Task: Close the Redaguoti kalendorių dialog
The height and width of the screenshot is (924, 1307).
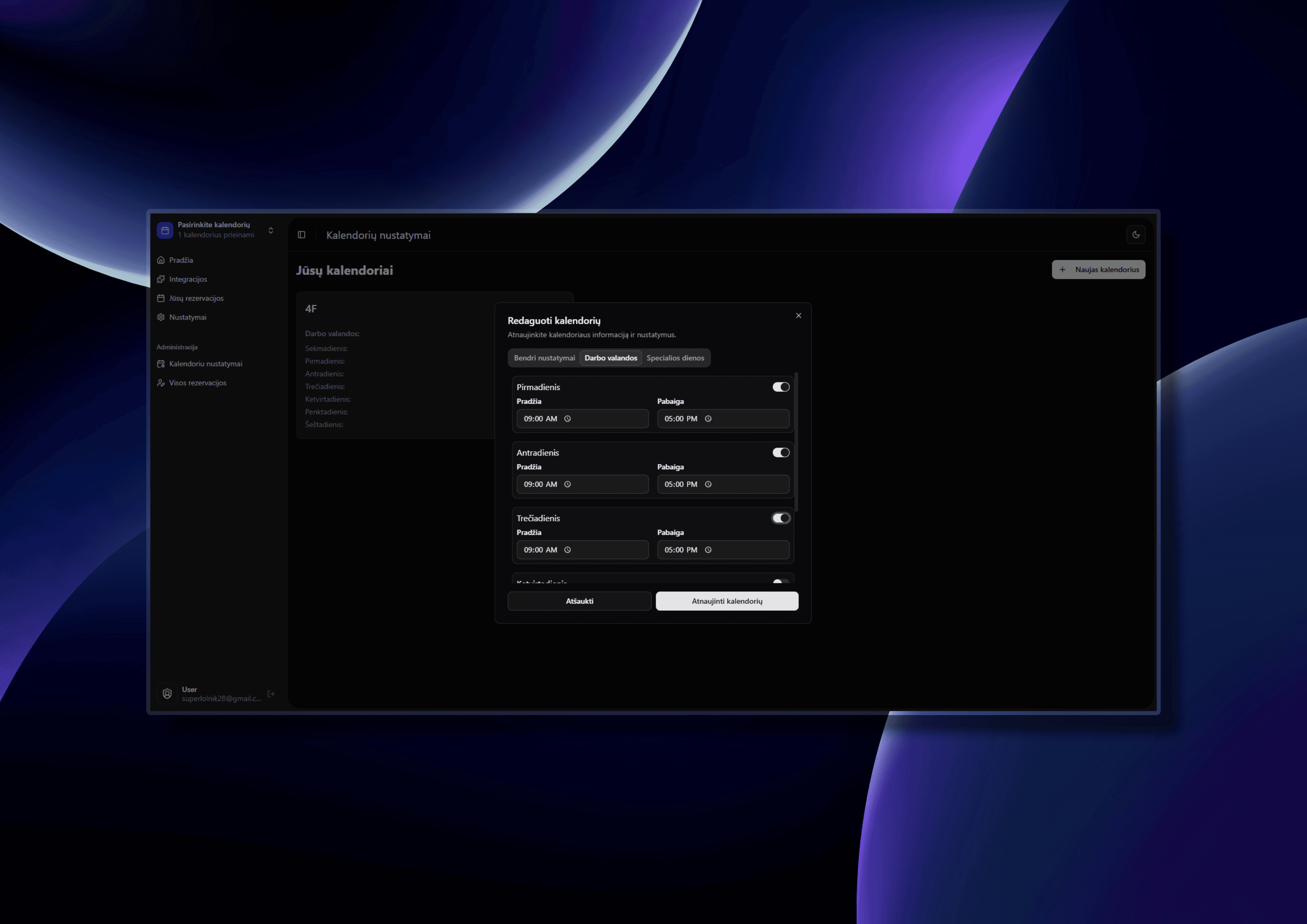Action: click(x=799, y=316)
